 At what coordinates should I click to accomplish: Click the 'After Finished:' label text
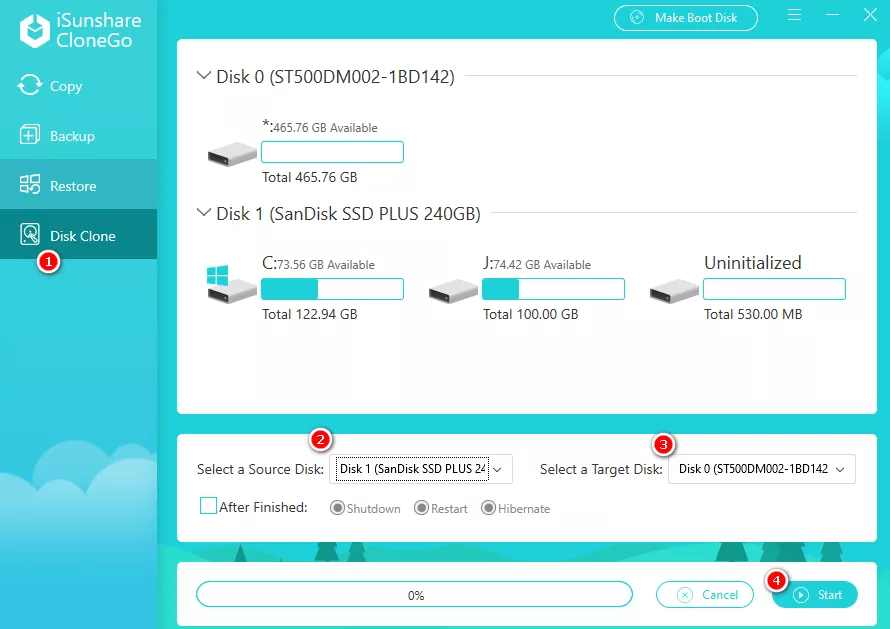pyautogui.click(x=263, y=507)
